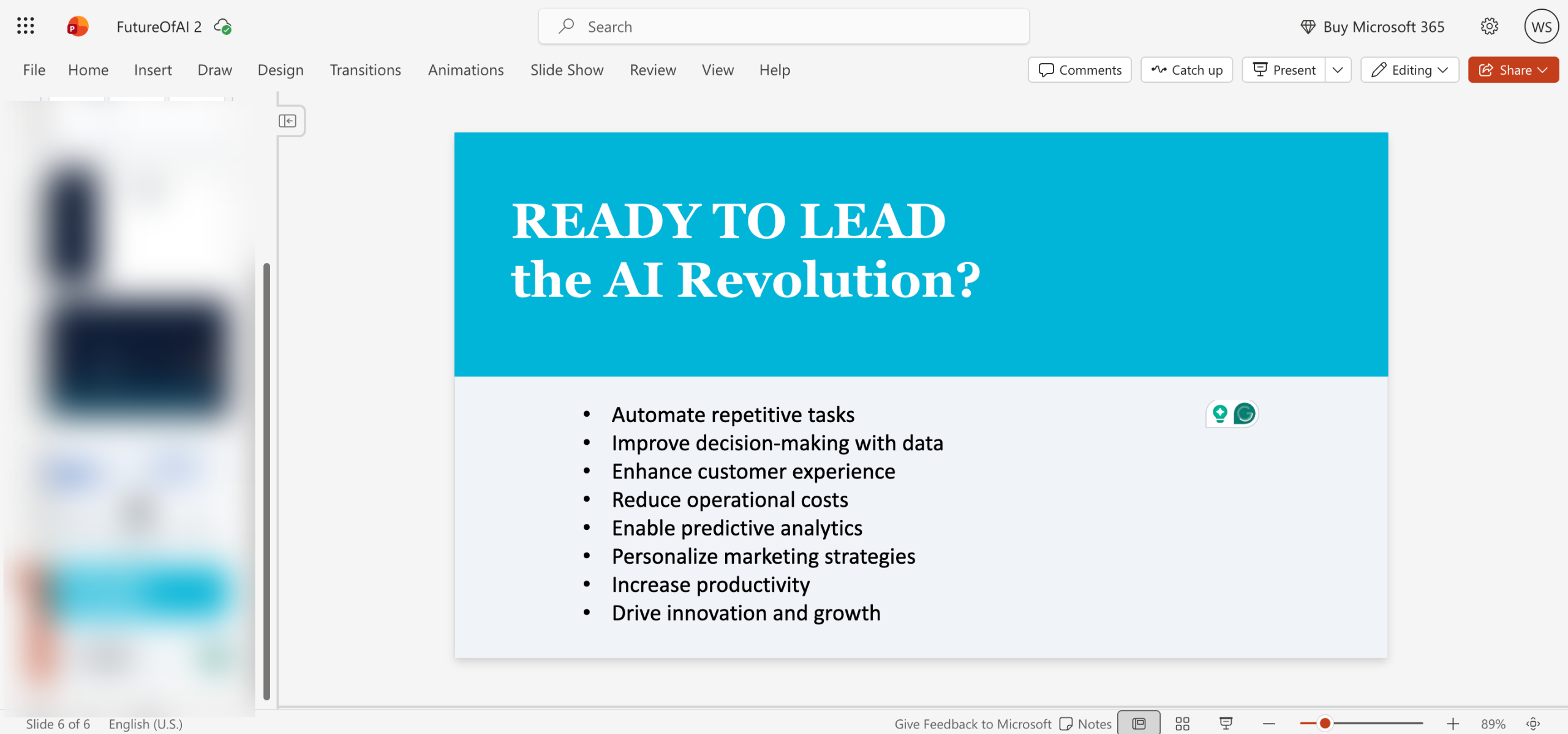1568x734 pixels.
Task: Toggle the Notes pane
Action: pyautogui.click(x=1085, y=724)
